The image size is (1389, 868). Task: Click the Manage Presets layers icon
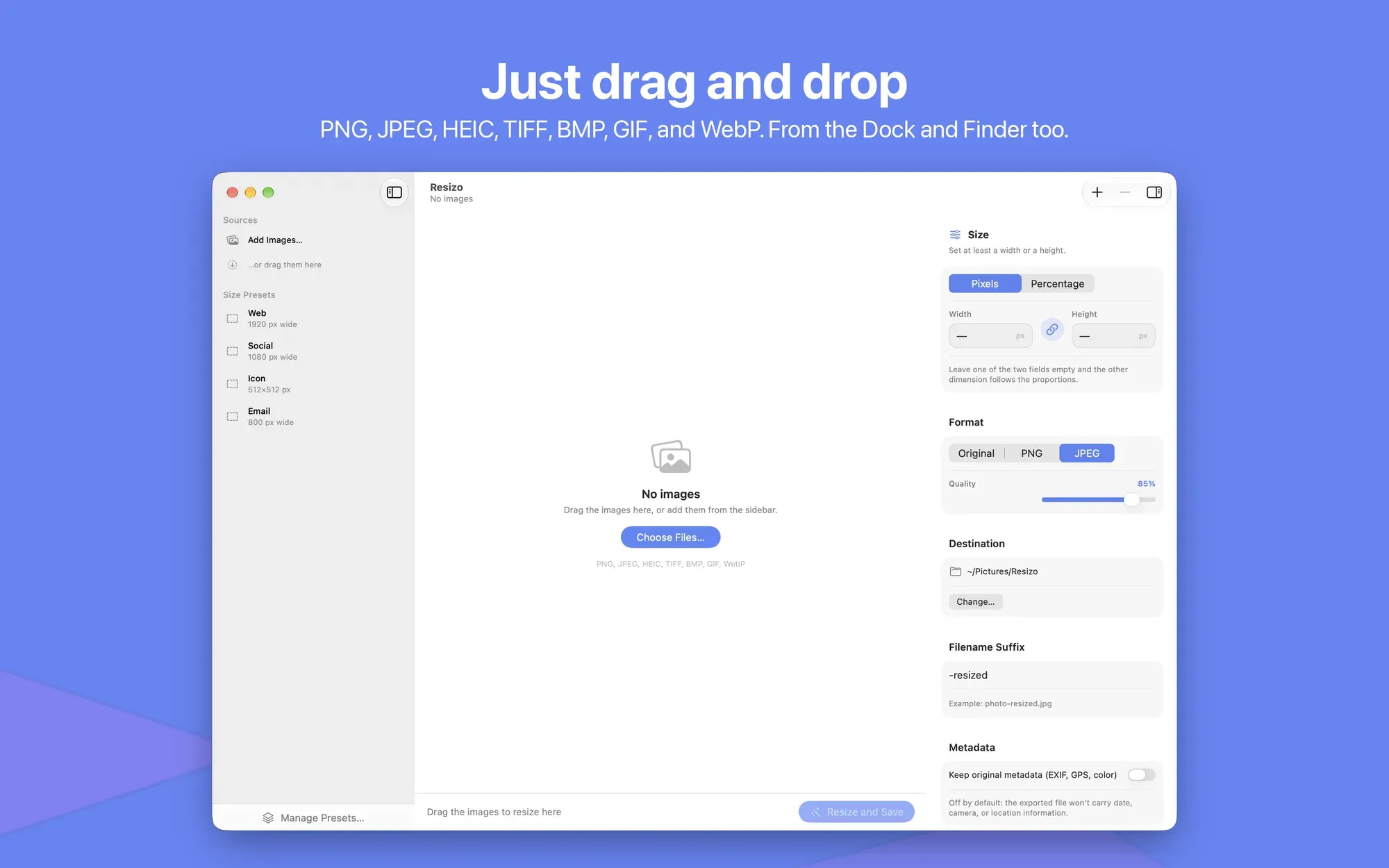(x=268, y=818)
